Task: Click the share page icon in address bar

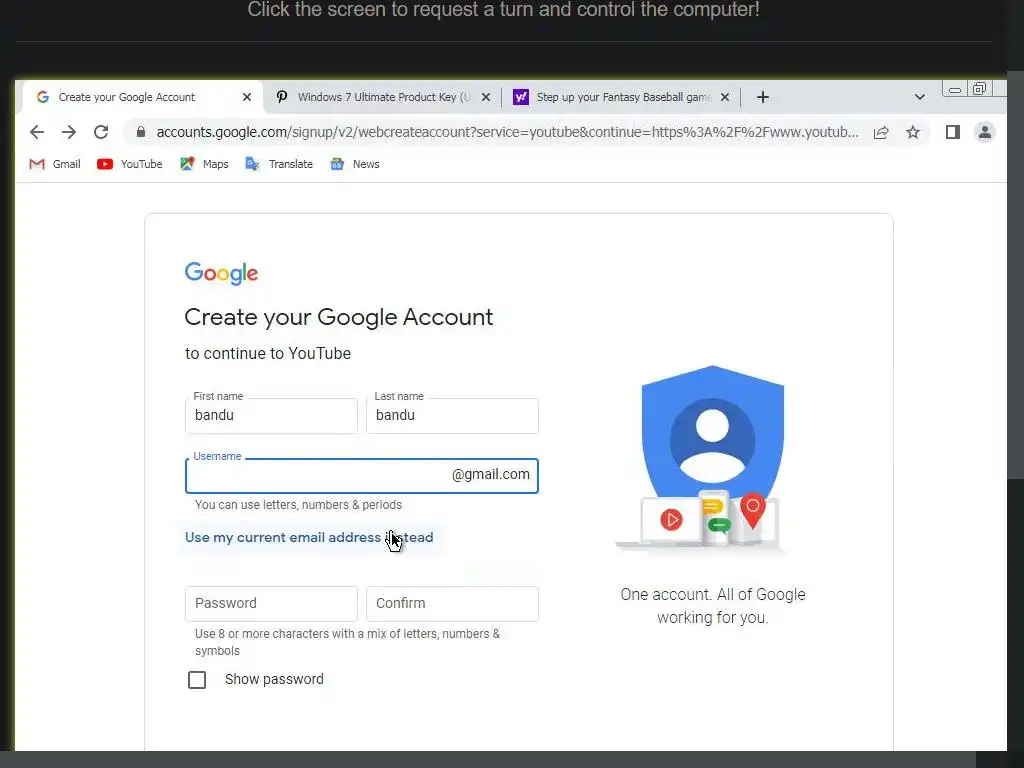Action: click(881, 133)
